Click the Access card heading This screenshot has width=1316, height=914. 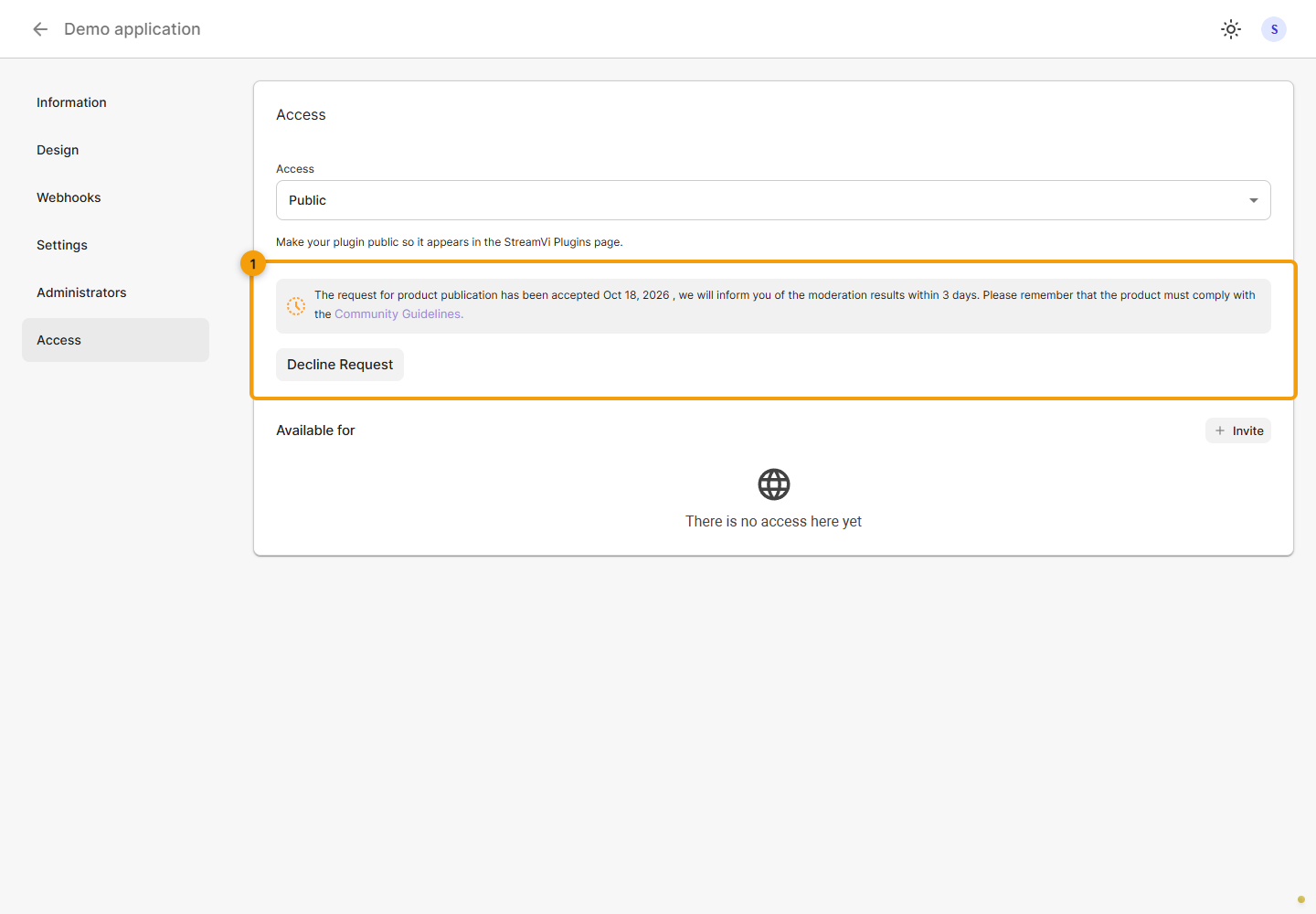(301, 115)
